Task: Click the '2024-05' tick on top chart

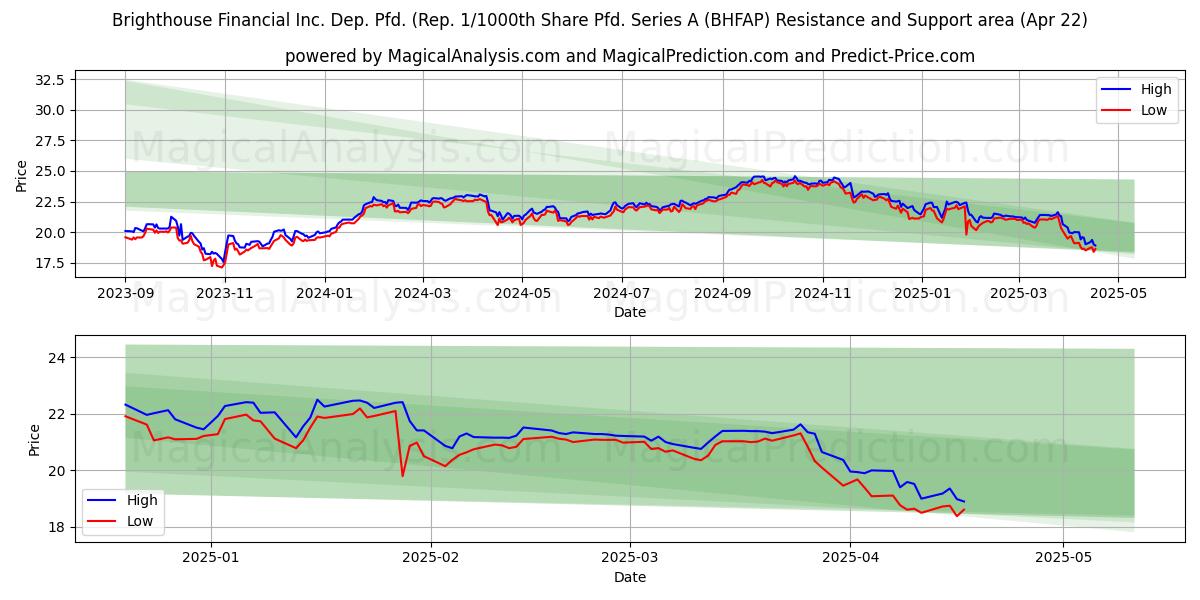Action: 521,293
